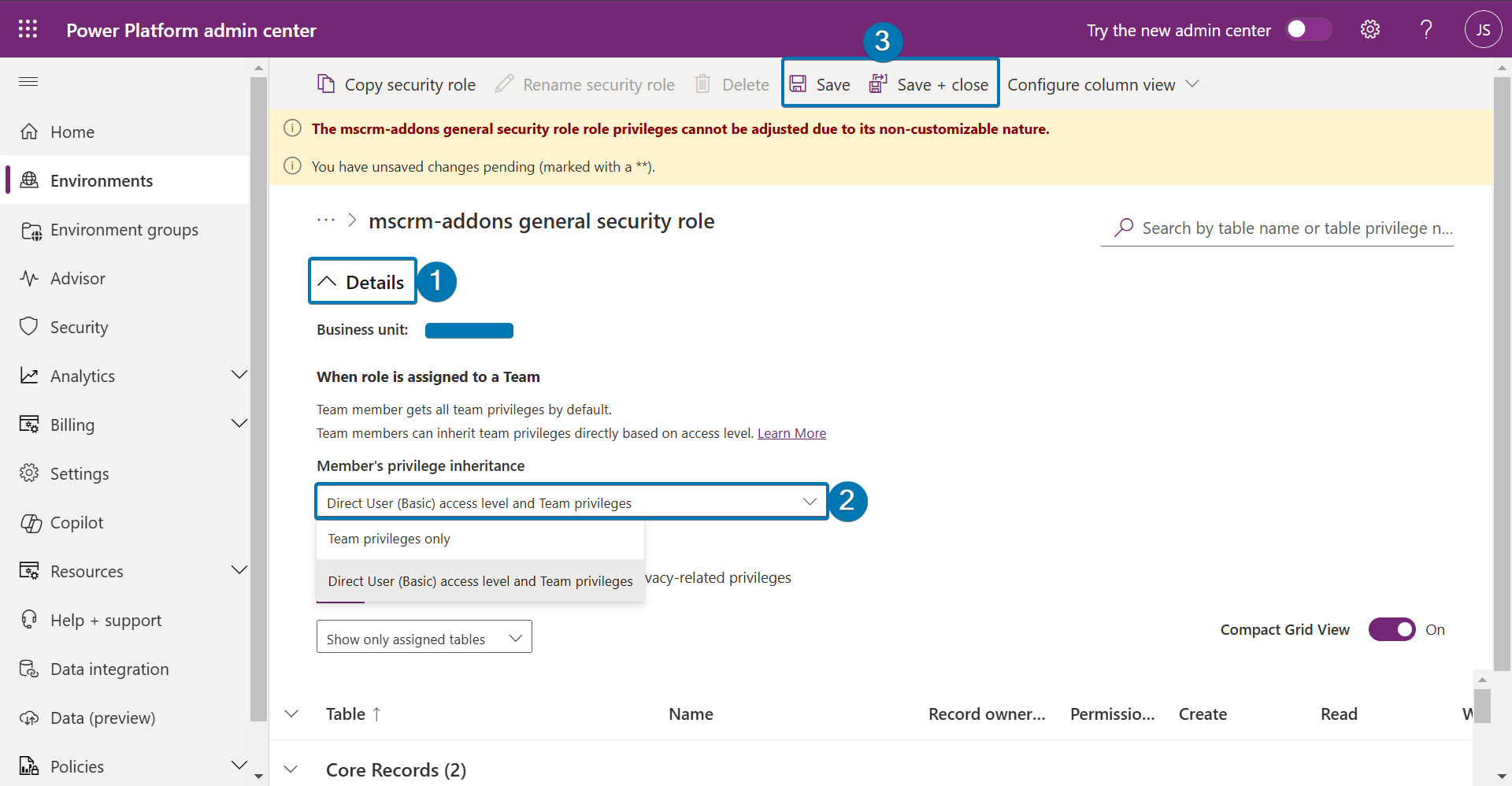Click the Delete button in toolbar

732,84
